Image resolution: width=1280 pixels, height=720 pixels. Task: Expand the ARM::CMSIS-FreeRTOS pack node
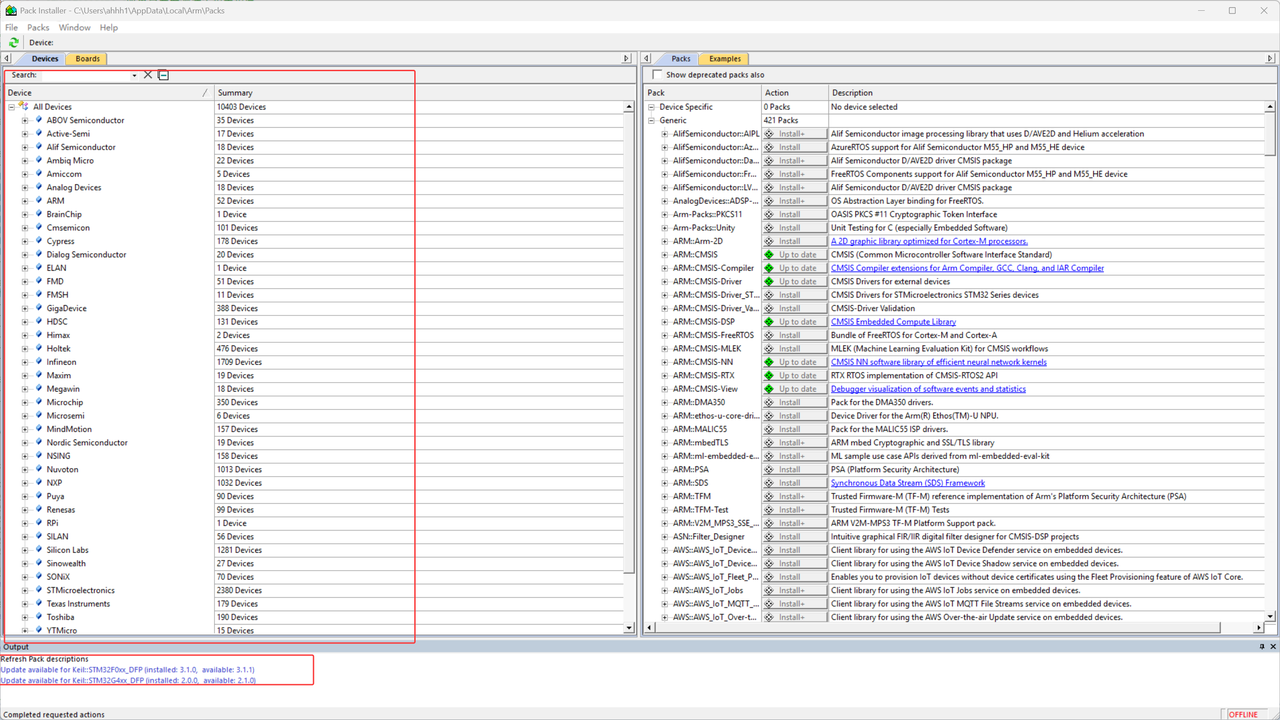click(x=665, y=335)
